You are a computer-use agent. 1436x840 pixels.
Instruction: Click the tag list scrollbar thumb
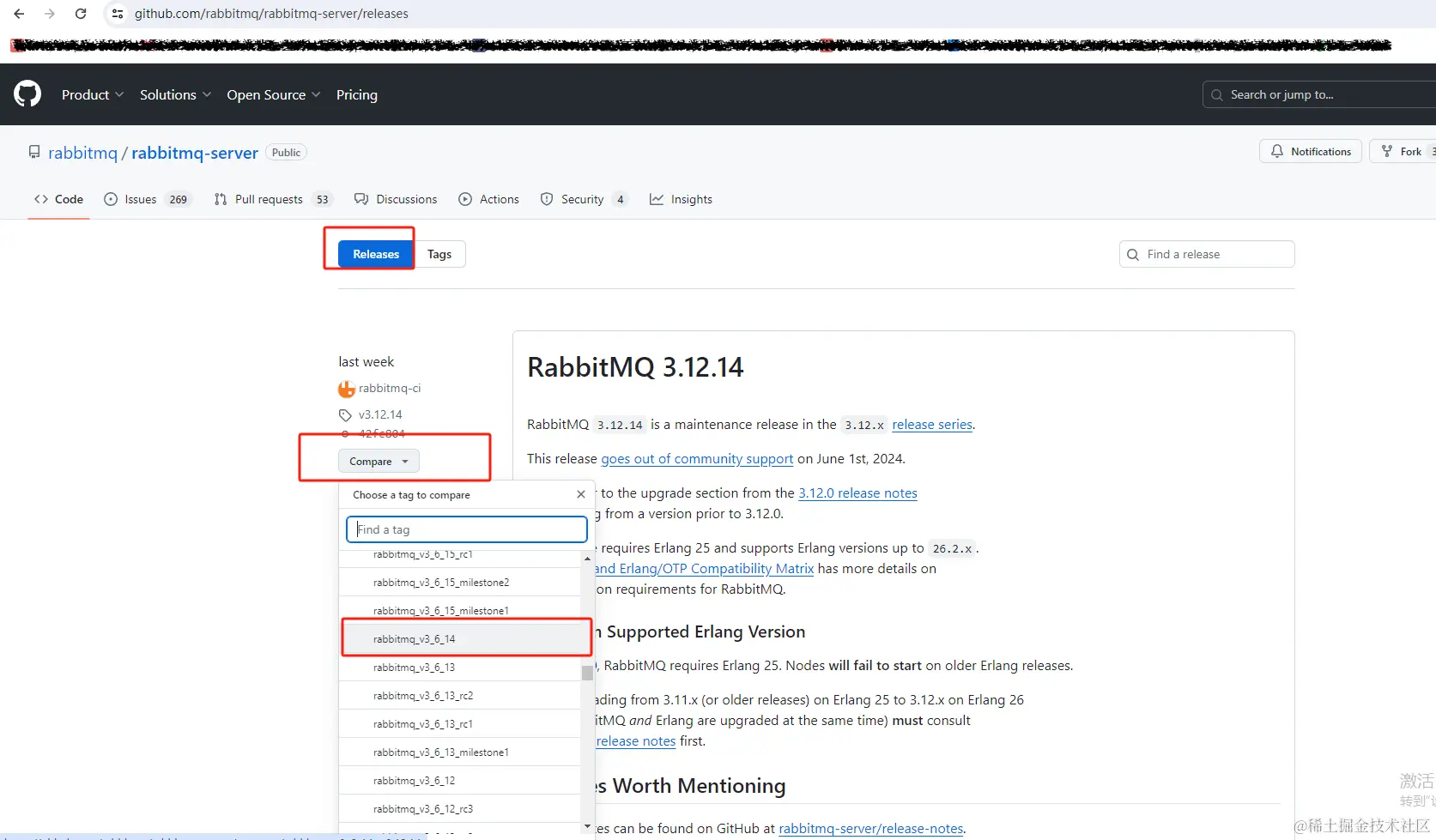587,674
